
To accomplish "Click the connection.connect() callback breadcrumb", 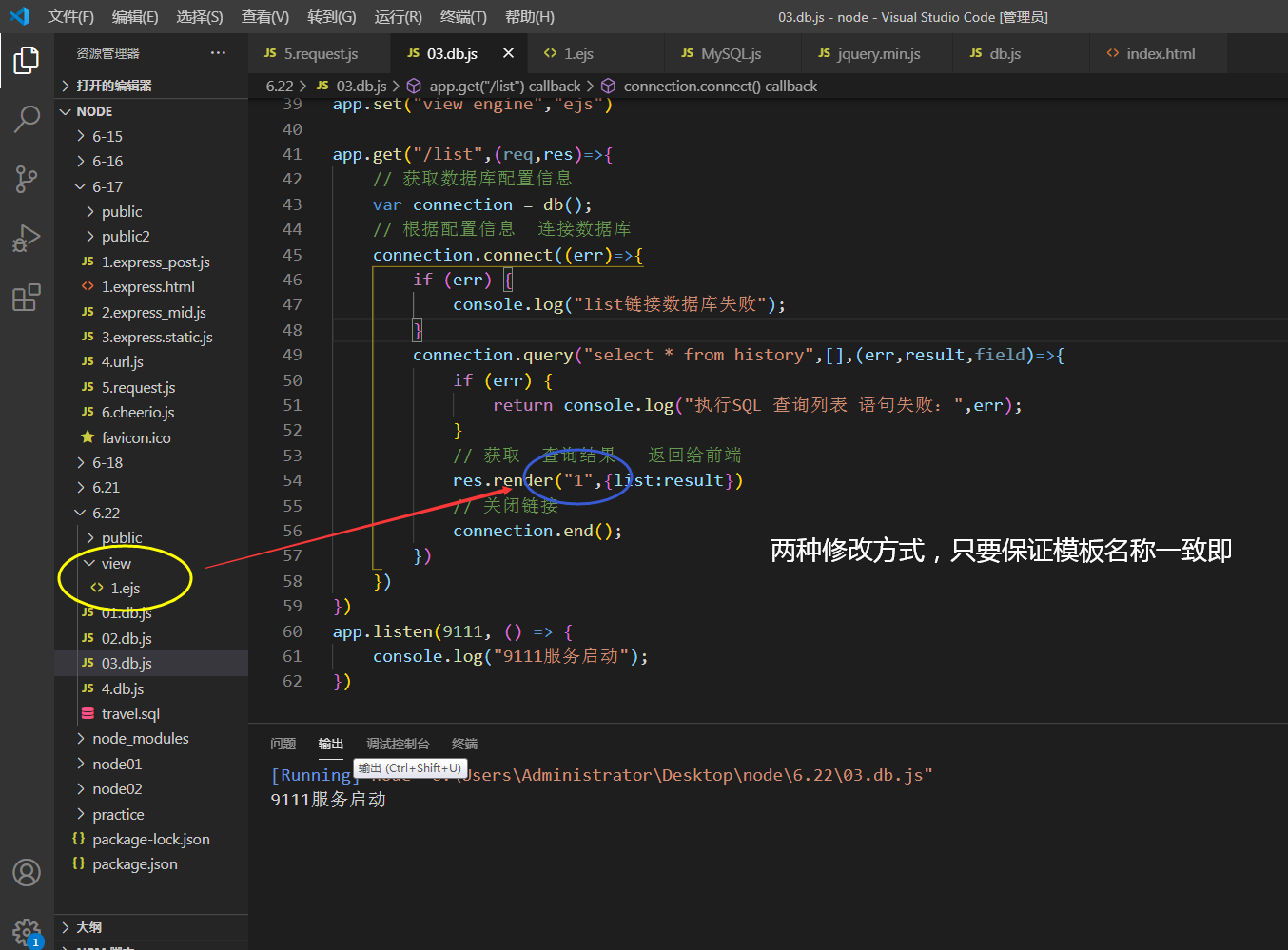I will [720, 86].
